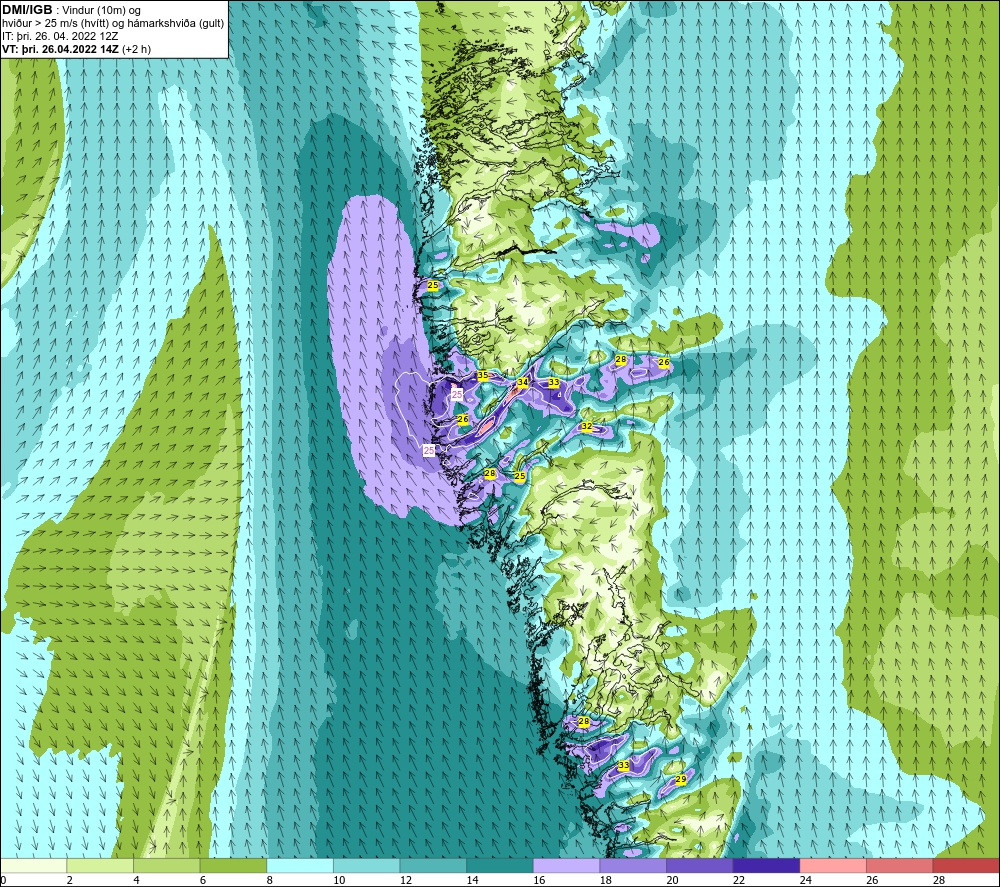Click the yellow 28 label above southern 33

584,721
